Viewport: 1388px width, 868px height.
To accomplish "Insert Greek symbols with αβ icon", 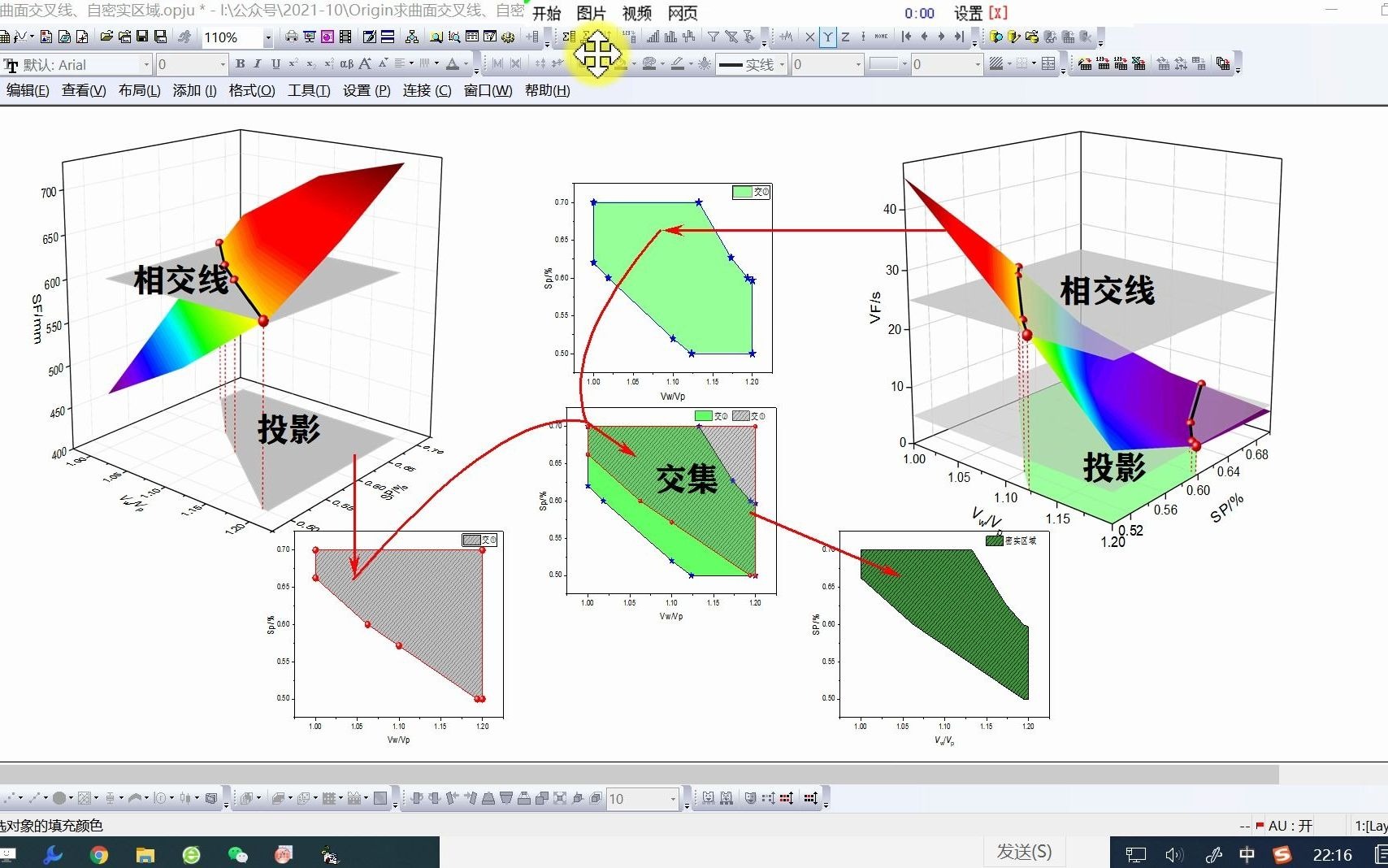I will [346, 63].
